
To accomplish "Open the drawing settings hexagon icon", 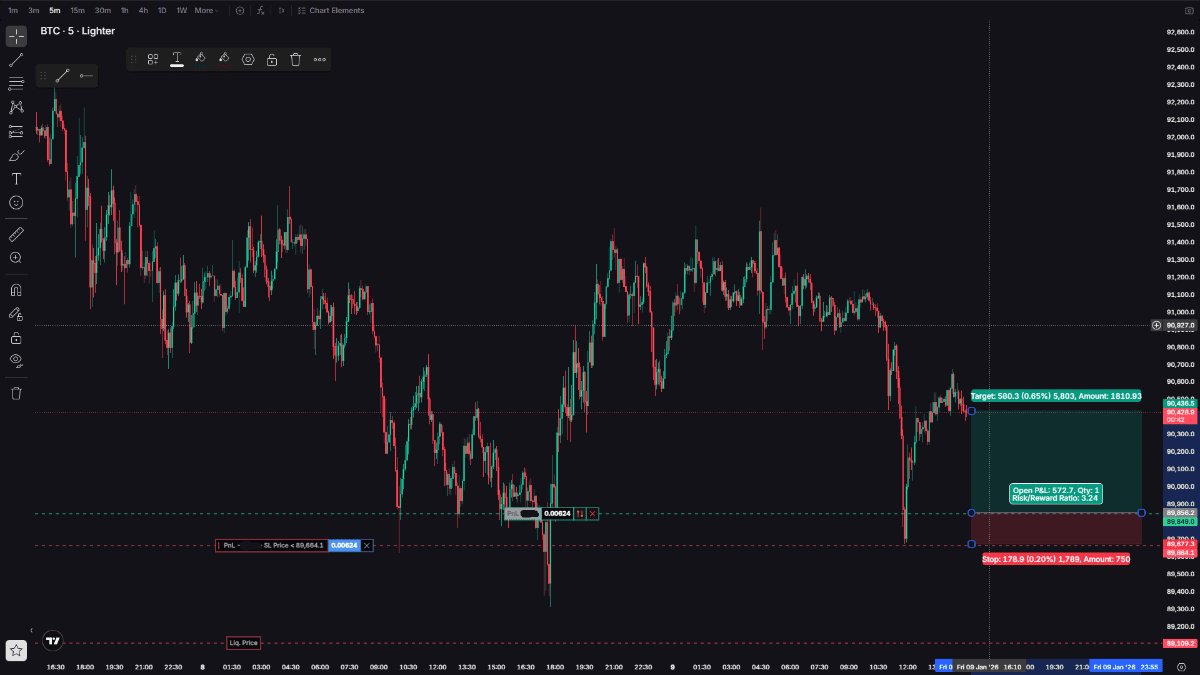I will click(248, 60).
